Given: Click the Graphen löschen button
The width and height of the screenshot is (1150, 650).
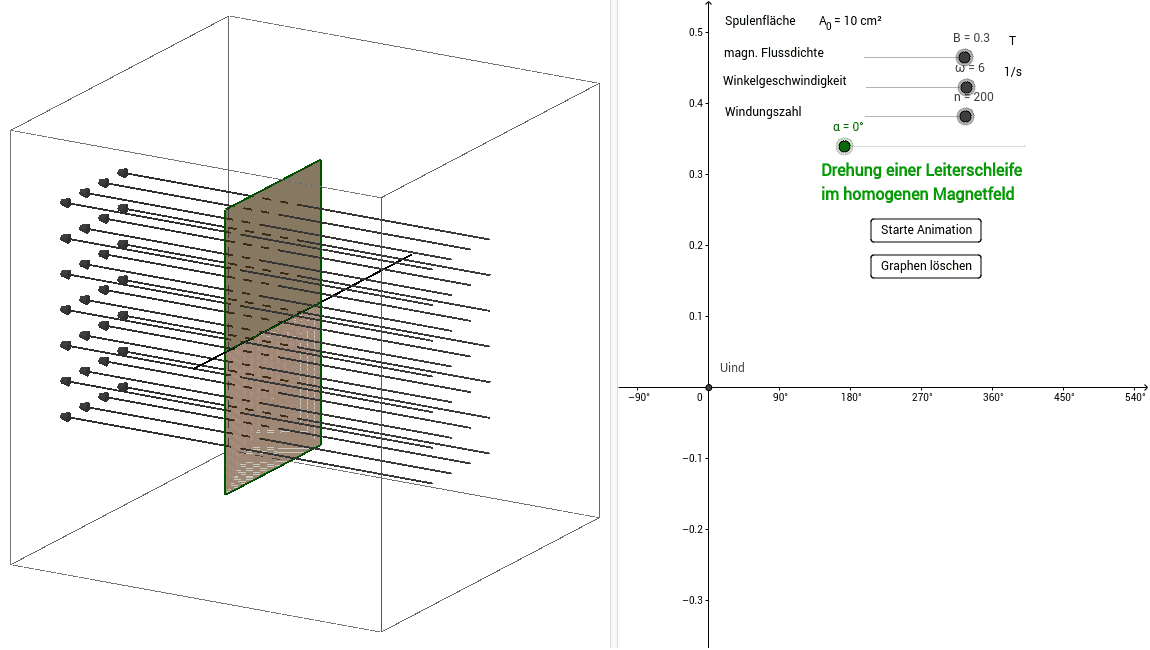Looking at the screenshot, I should 926,266.
